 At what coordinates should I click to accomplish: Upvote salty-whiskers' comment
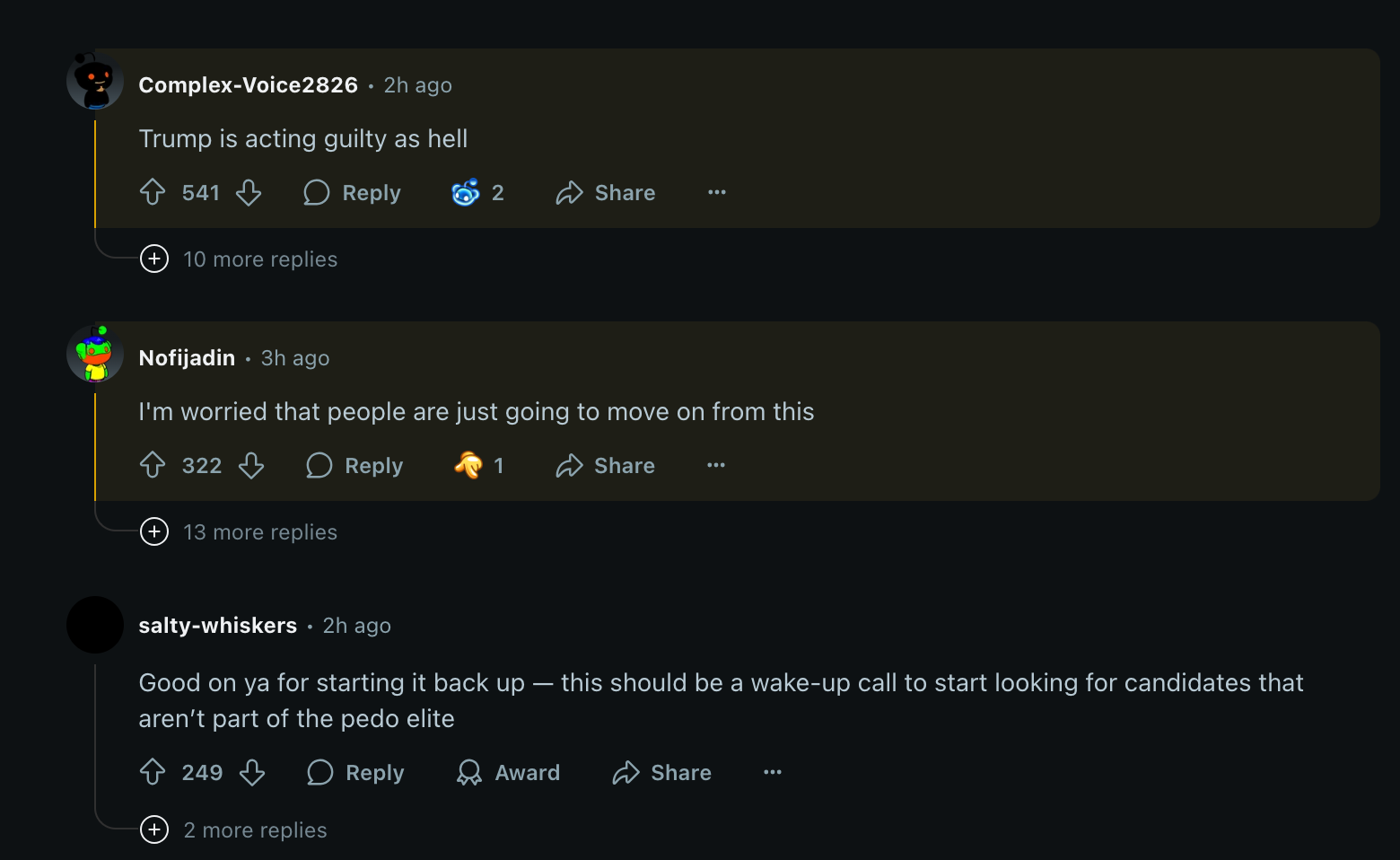point(153,772)
